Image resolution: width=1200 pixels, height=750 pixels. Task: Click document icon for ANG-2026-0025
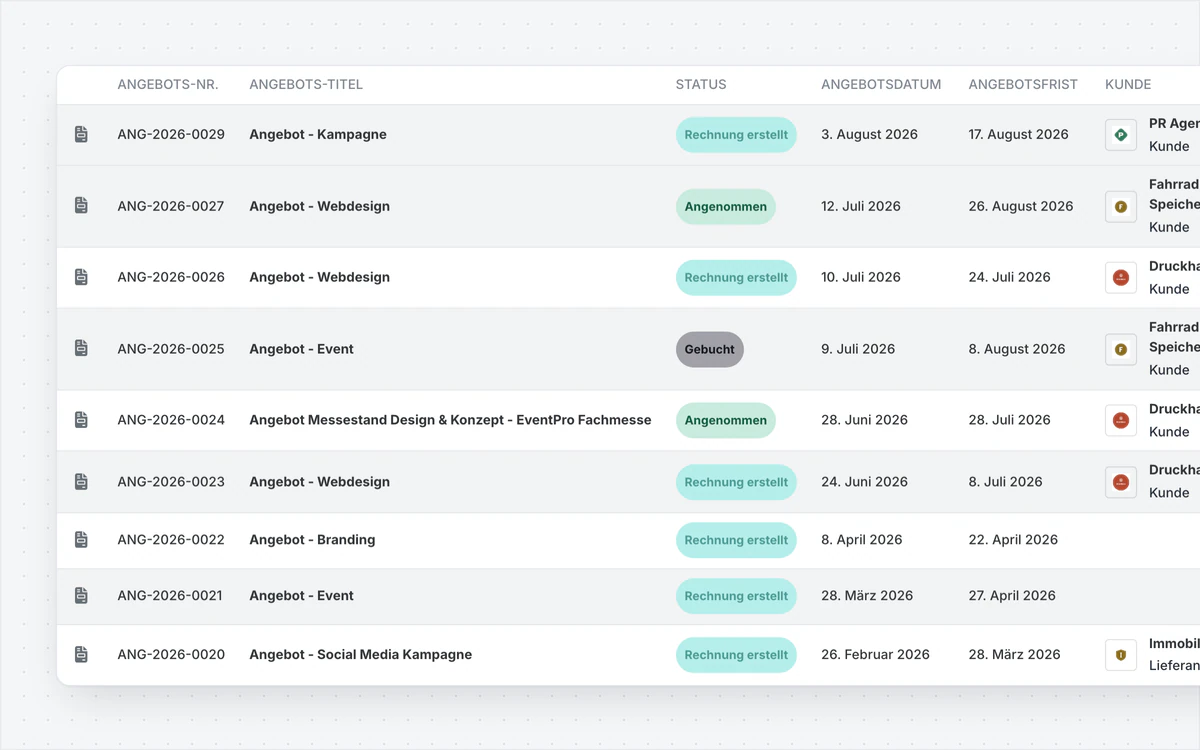[x=81, y=348]
